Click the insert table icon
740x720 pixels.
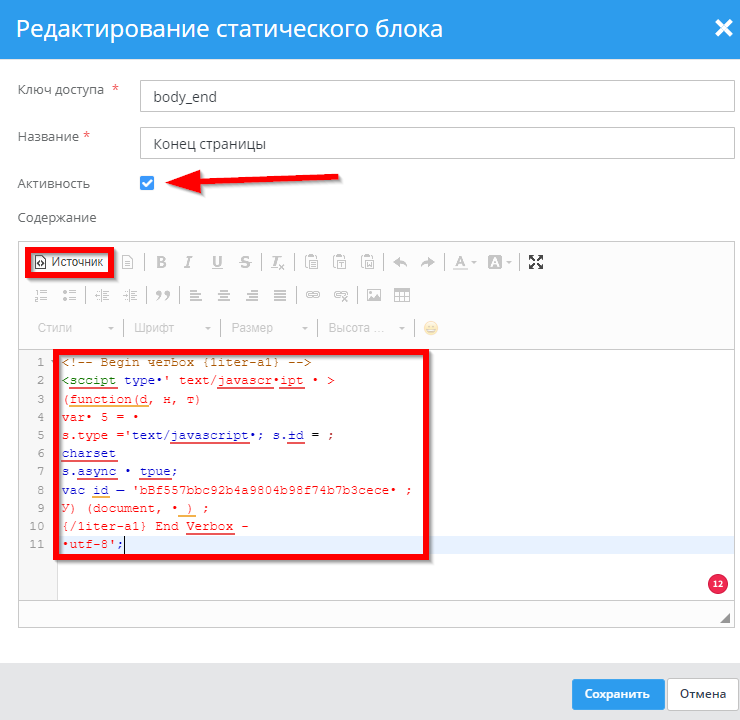tap(402, 295)
